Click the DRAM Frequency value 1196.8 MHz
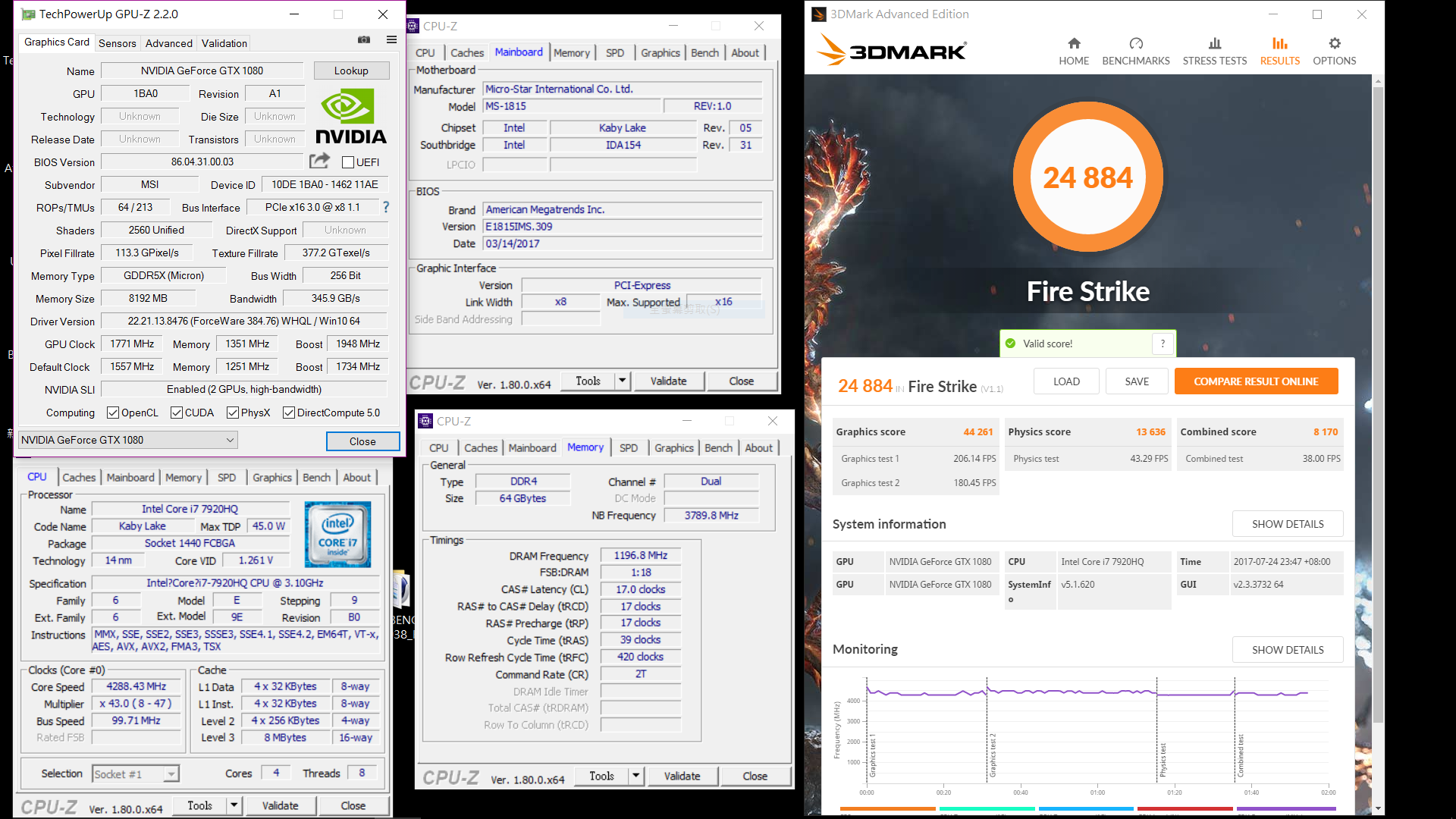The height and width of the screenshot is (819, 1456). click(x=641, y=555)
